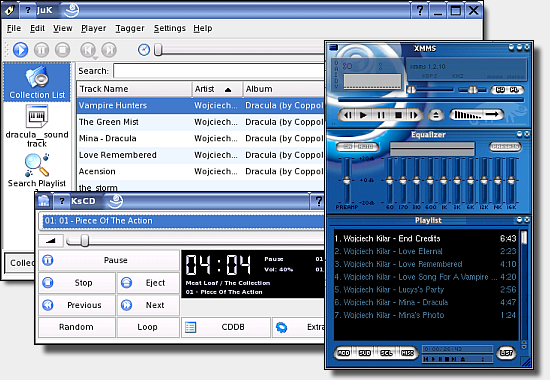Toggle Random play in KsCD

pyautogui.click(x=77, y=327)
